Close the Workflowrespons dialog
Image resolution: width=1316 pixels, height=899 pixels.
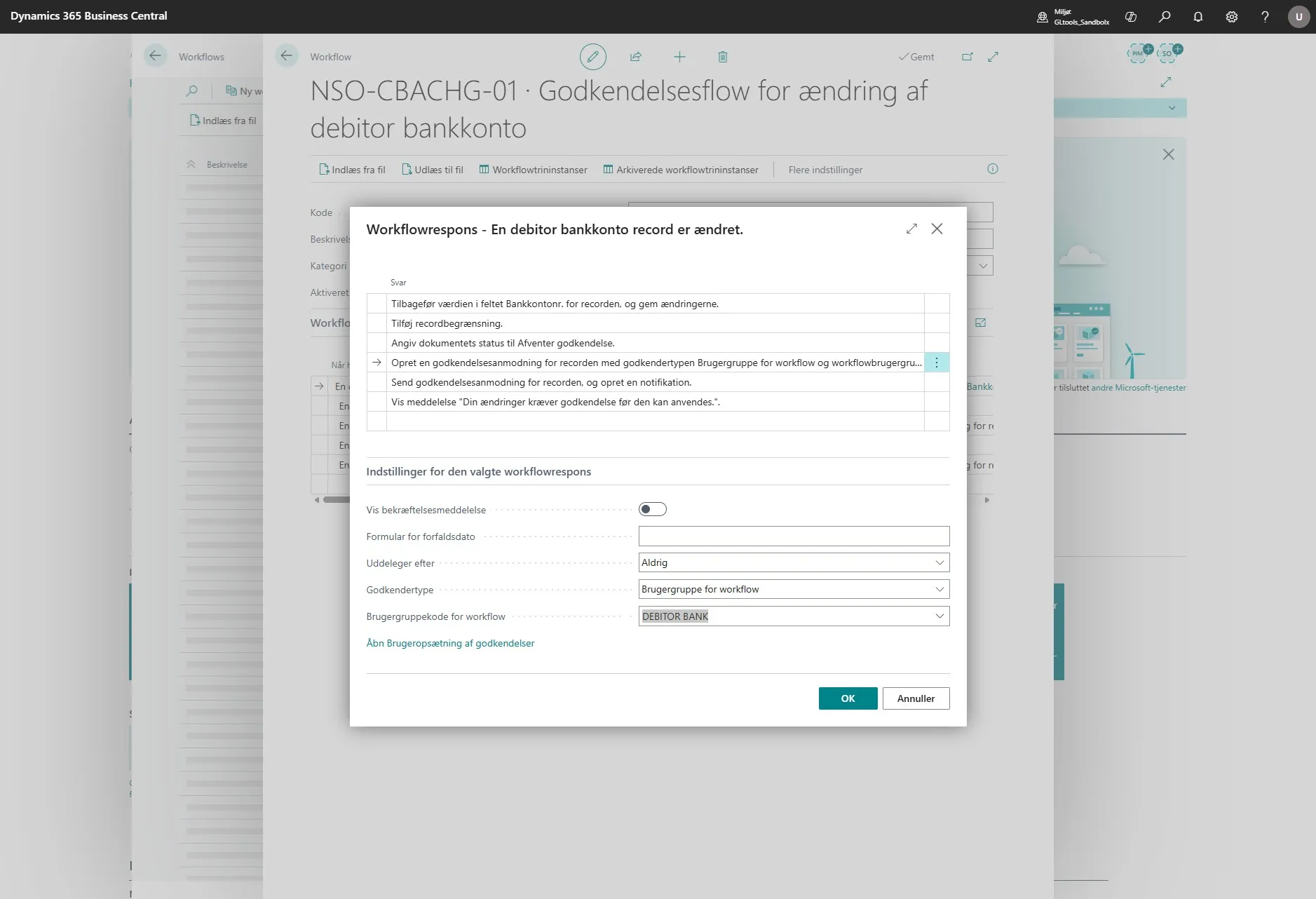[x=937, y=229]
